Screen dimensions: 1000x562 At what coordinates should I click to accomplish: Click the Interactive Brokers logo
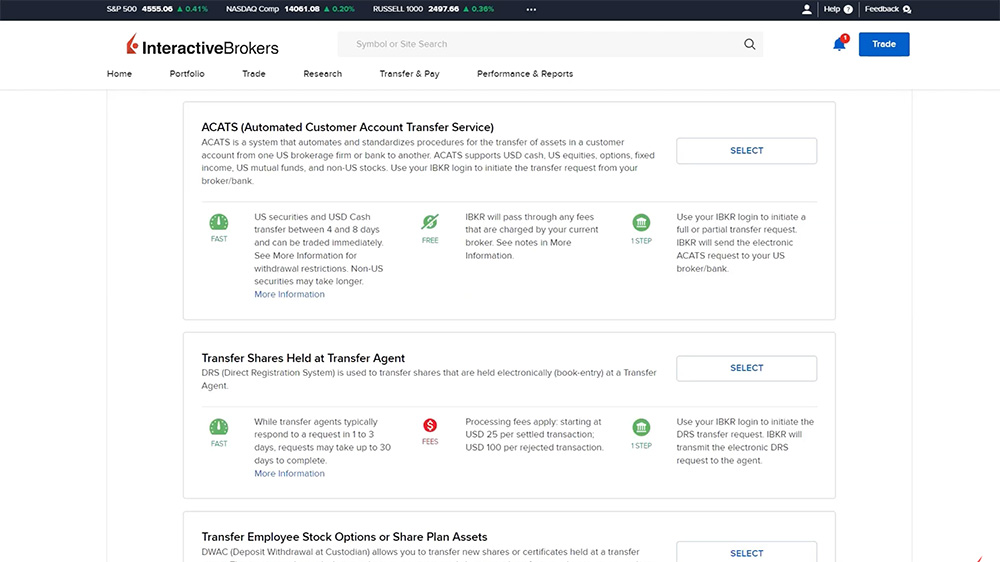tap(203, 46)
